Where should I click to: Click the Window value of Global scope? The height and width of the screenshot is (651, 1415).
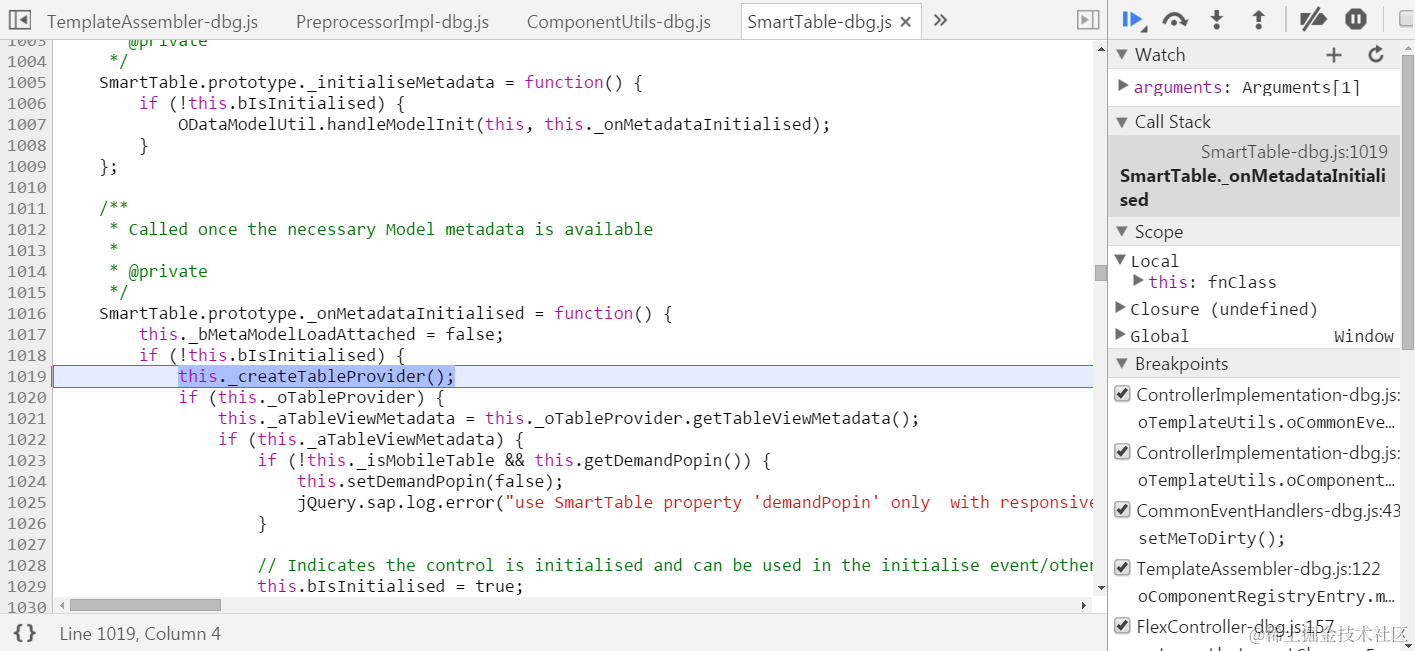[1364, 336]
